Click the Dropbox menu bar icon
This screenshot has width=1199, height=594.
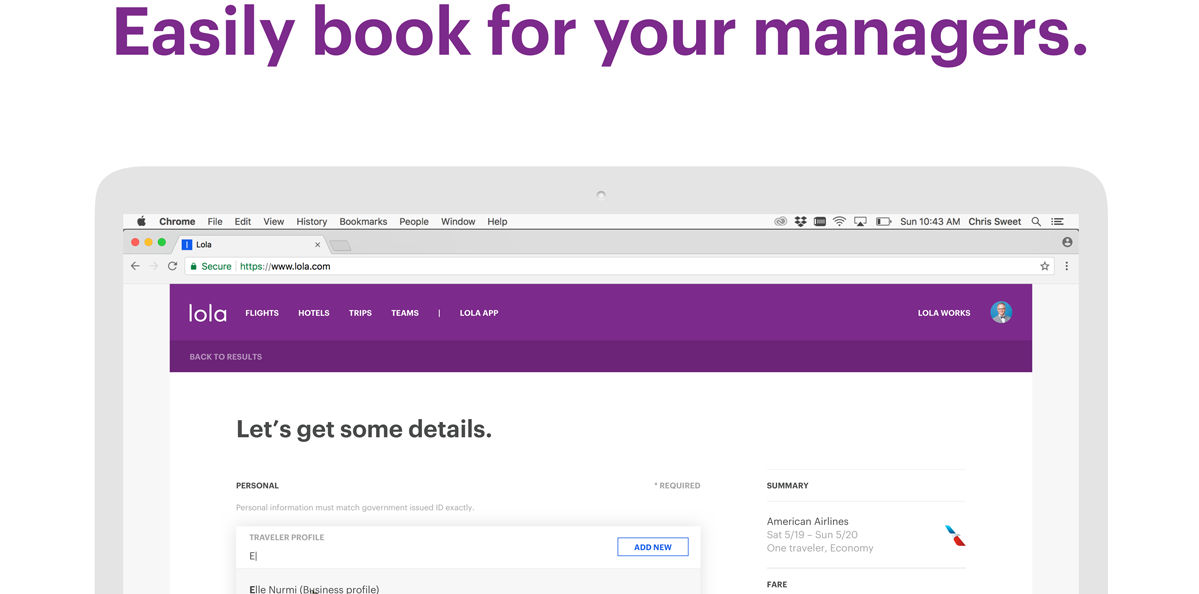(x=801, y=222)
